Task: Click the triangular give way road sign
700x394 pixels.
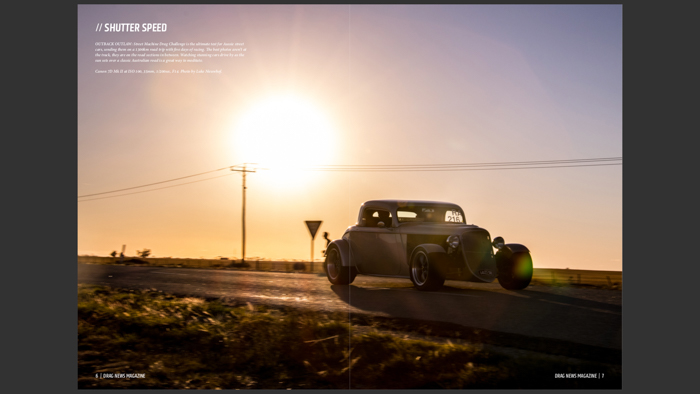Action: pos(313,229)
